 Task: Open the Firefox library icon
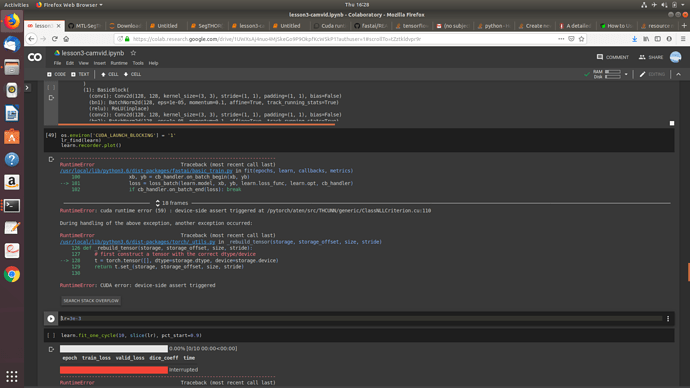[x=646, y=39]
